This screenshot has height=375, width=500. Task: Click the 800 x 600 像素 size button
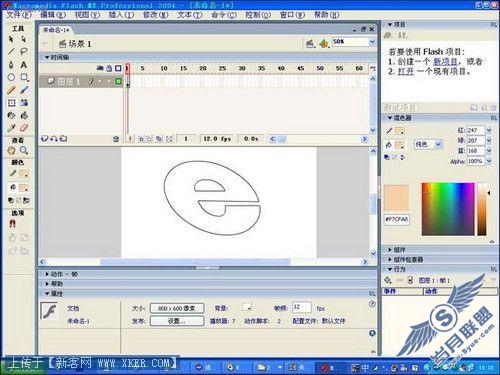[x=177, y=308]
